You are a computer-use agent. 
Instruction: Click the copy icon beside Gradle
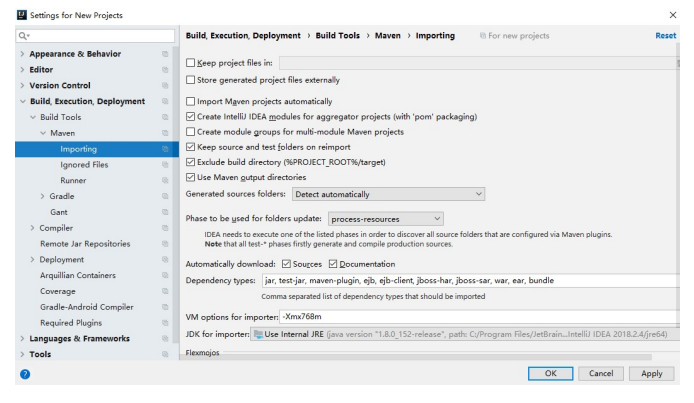[x=165, y=196]
